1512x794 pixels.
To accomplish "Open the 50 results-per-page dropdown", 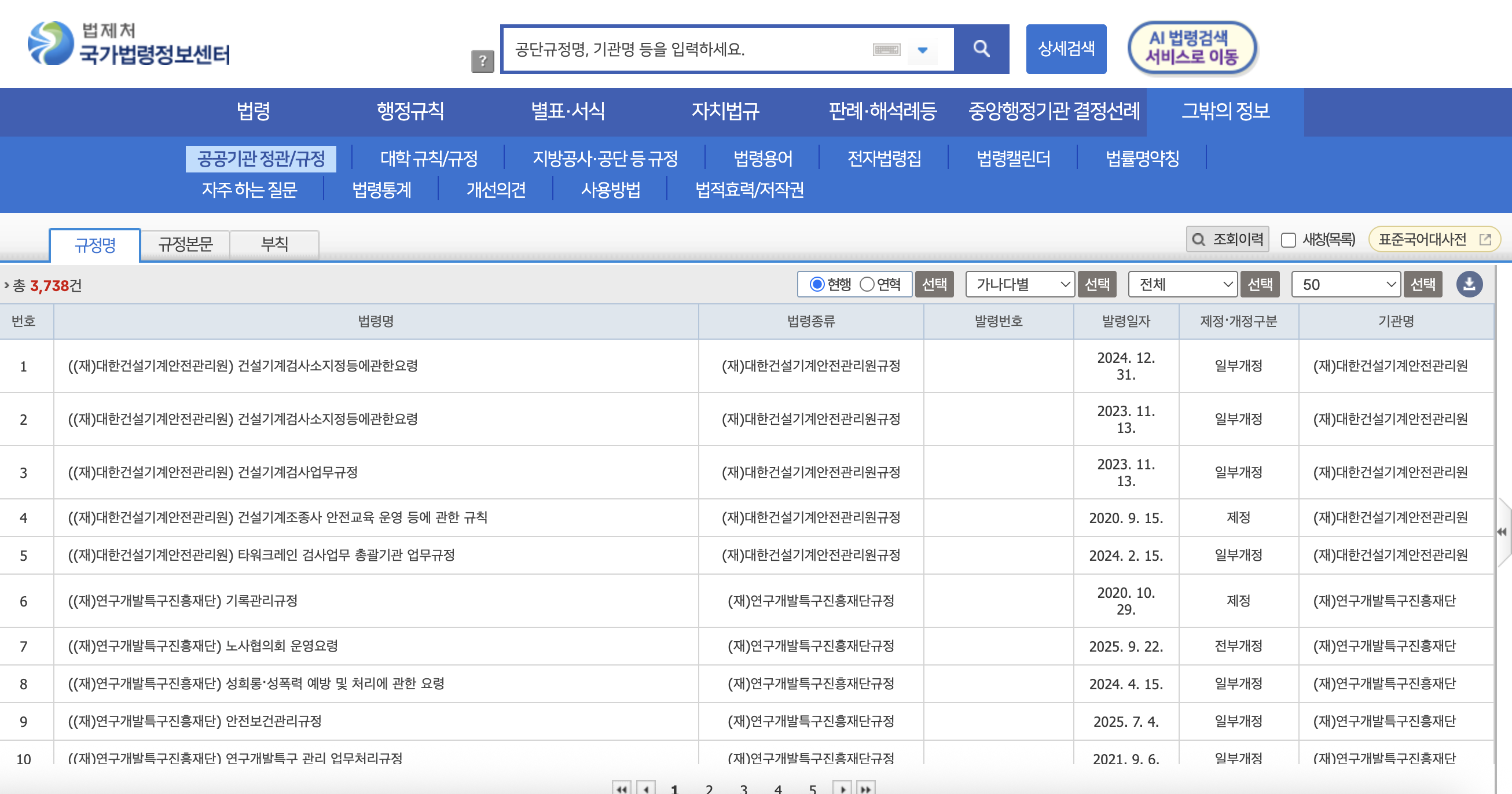I will click(1346, 285).
